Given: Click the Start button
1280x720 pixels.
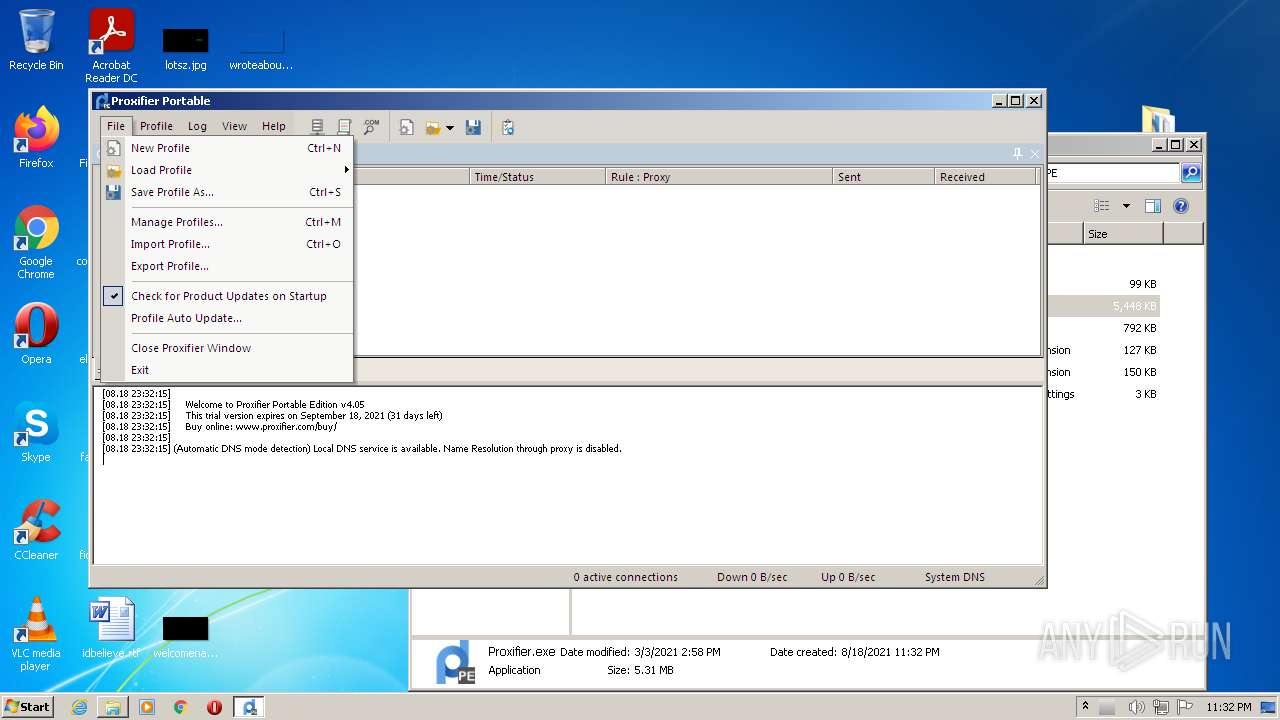Looking at the screenshot, I should 28,706.
